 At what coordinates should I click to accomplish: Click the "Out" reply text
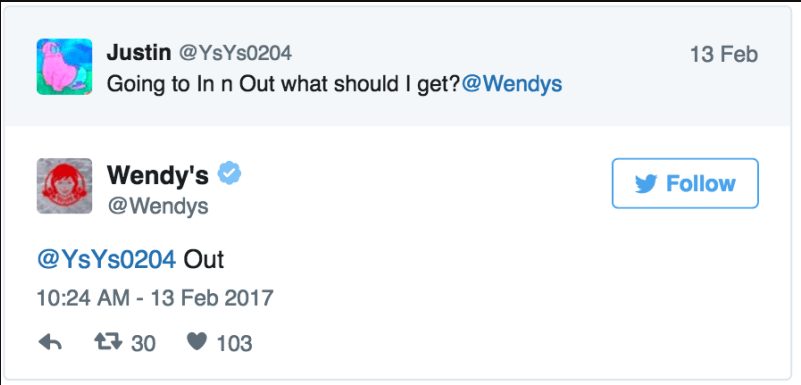[204, 259]
